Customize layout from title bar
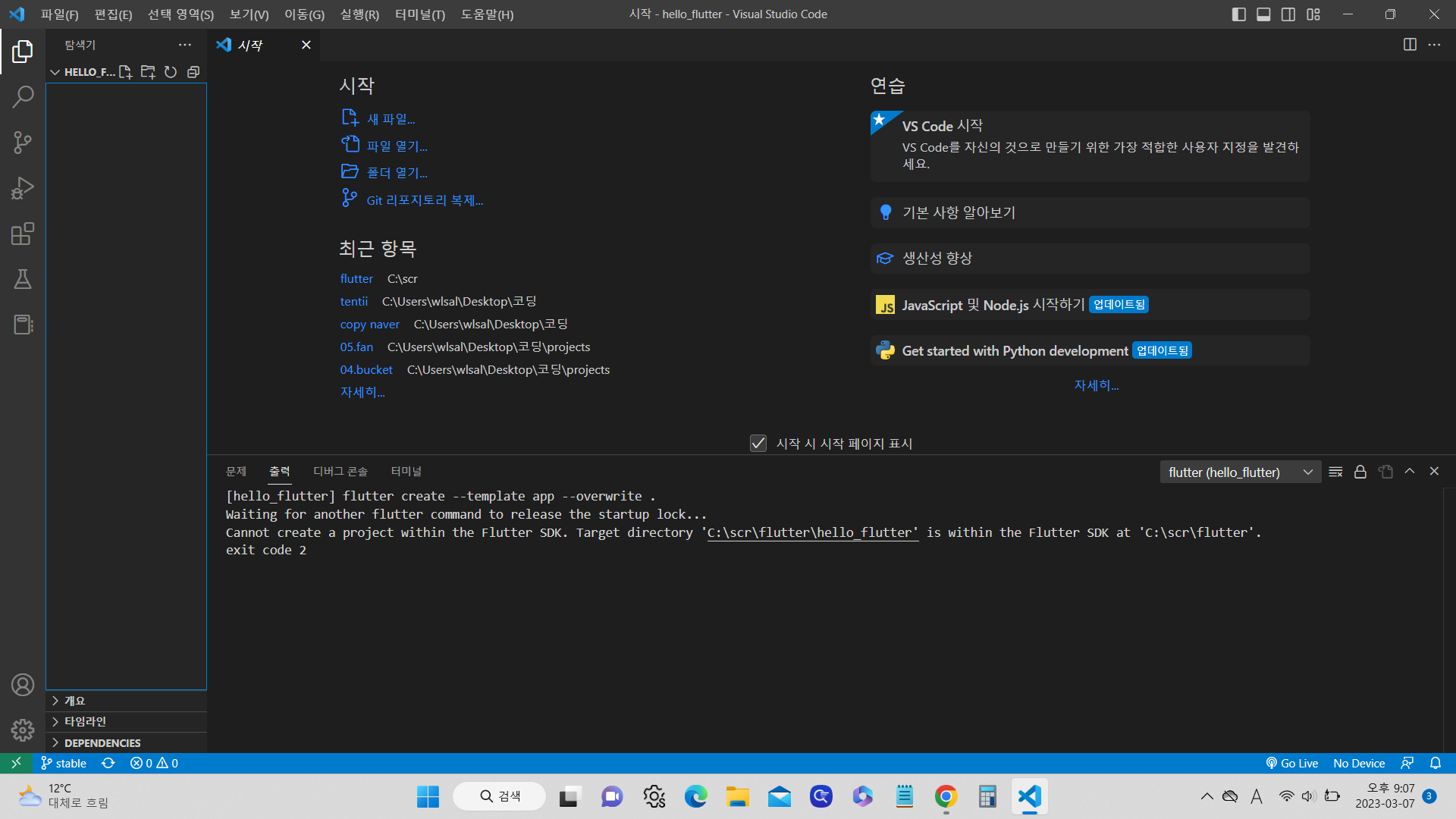 [x=1313, y=14]
